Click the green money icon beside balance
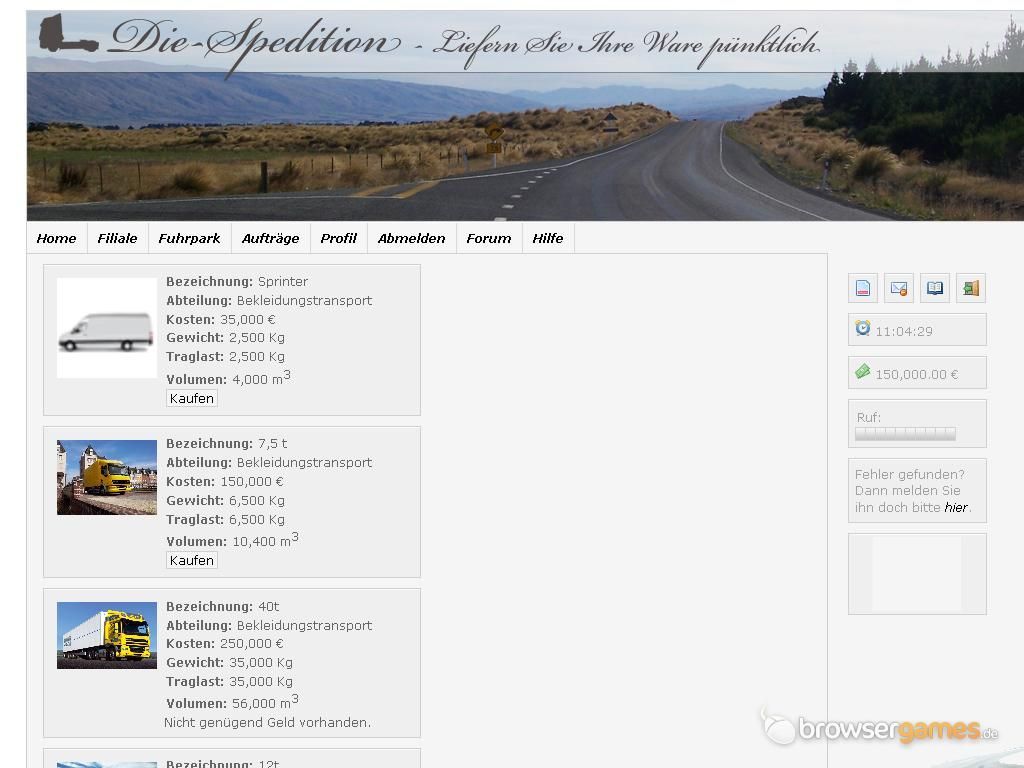1024x768 pixels. 863,372
